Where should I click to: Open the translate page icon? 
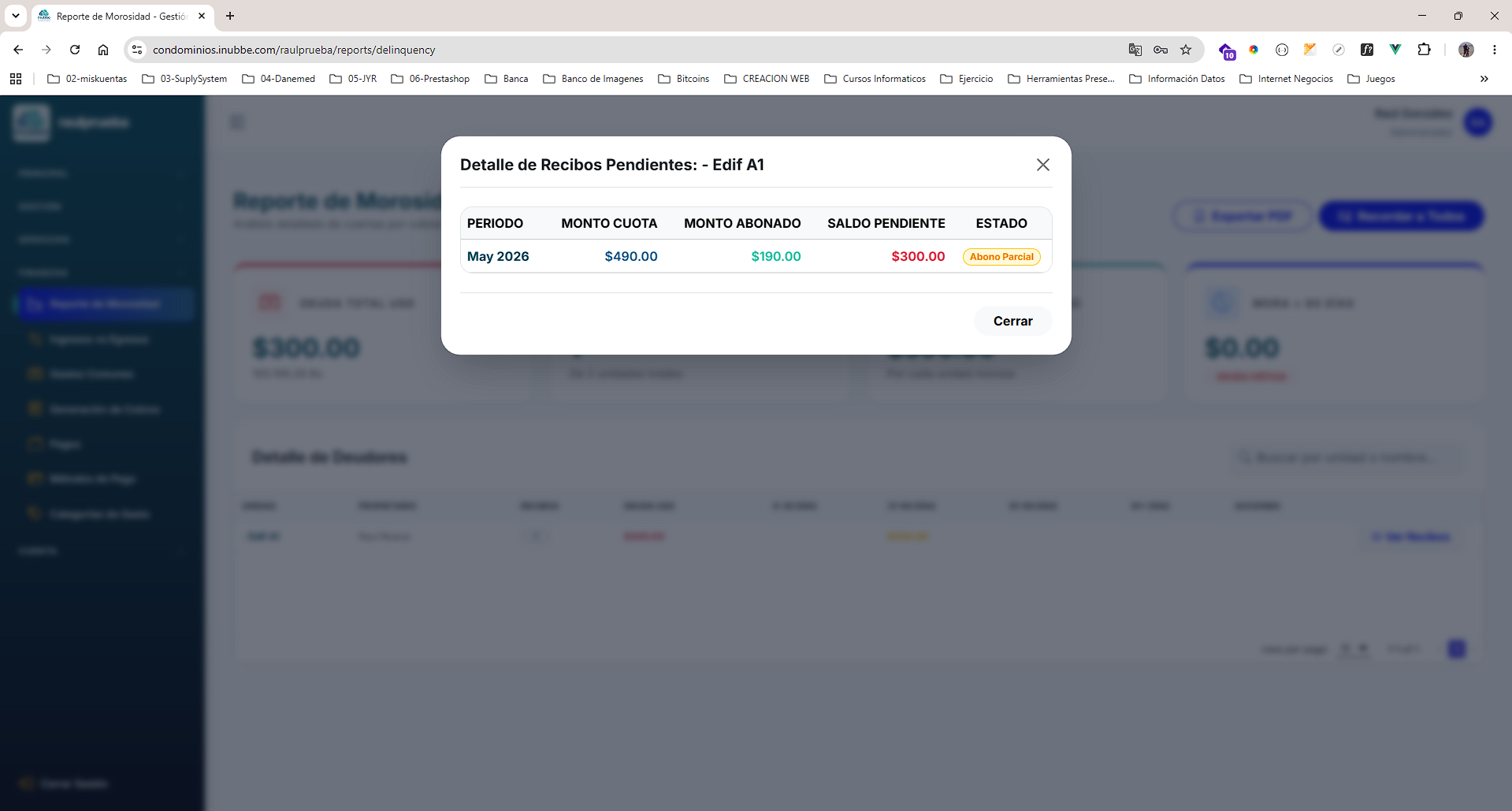click(1135, 50)
